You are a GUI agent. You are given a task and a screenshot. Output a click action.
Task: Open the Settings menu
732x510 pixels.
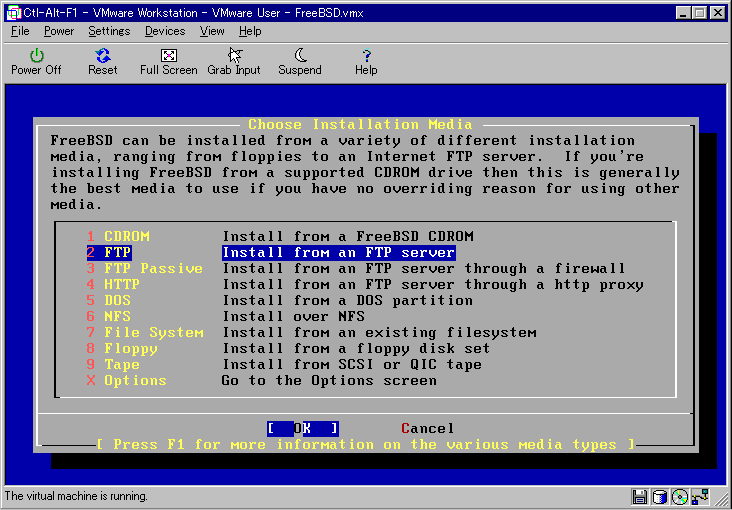(109, 31)
